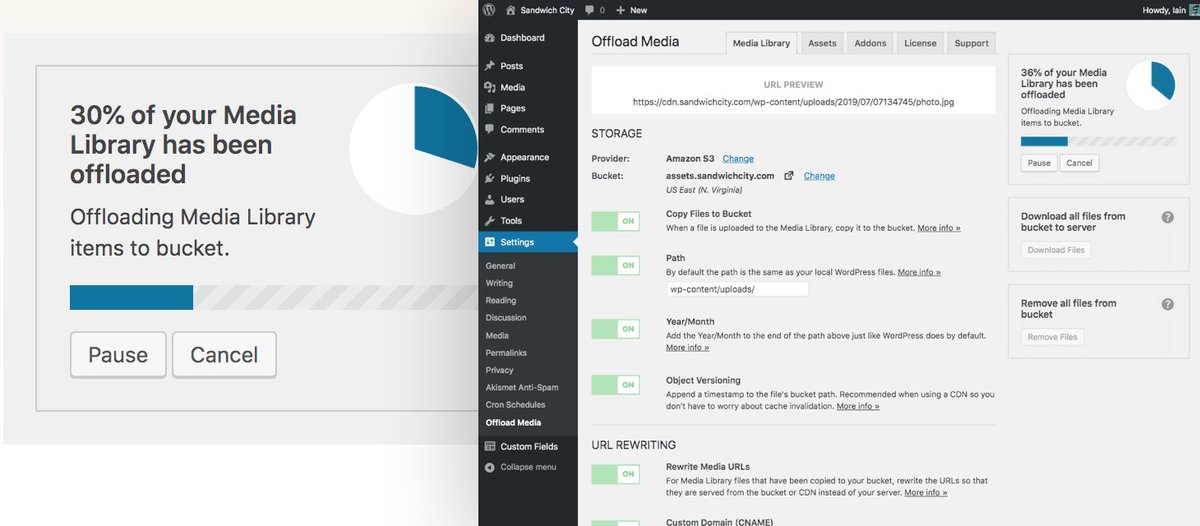Toggle Object Versioning switch
Screen dimensions: 1200x526
(615, 384)
